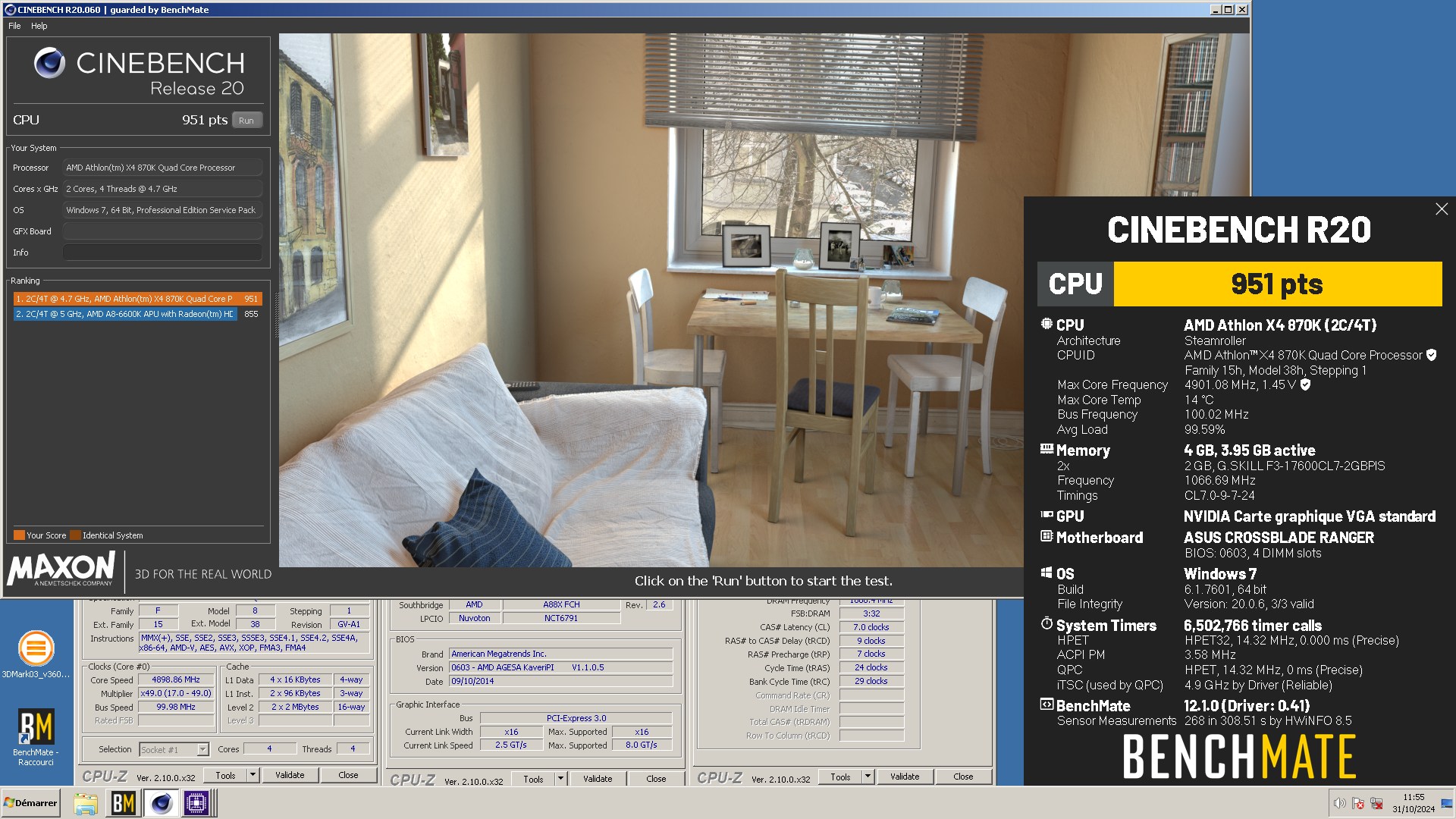Click the Run button next to CPU score
This screenshot has height=819, width=1456.
tap(246, 121)
